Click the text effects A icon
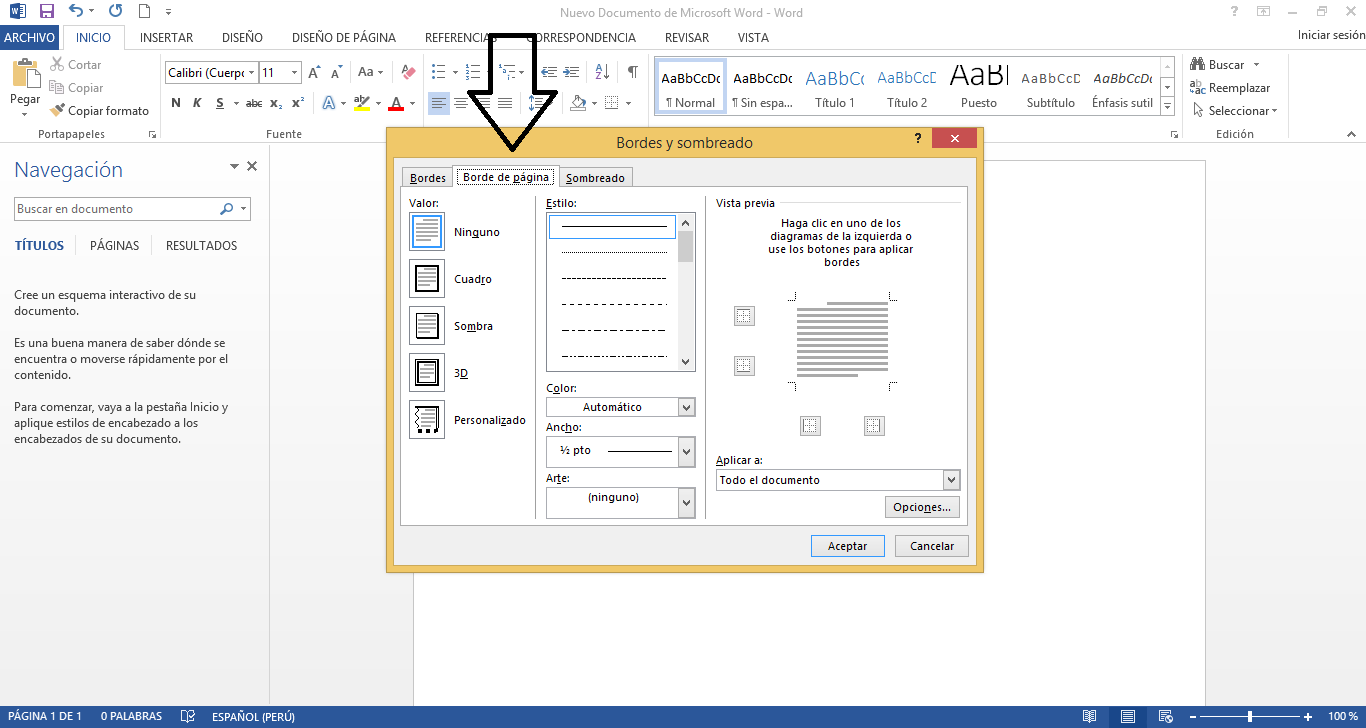 (328, 103)
